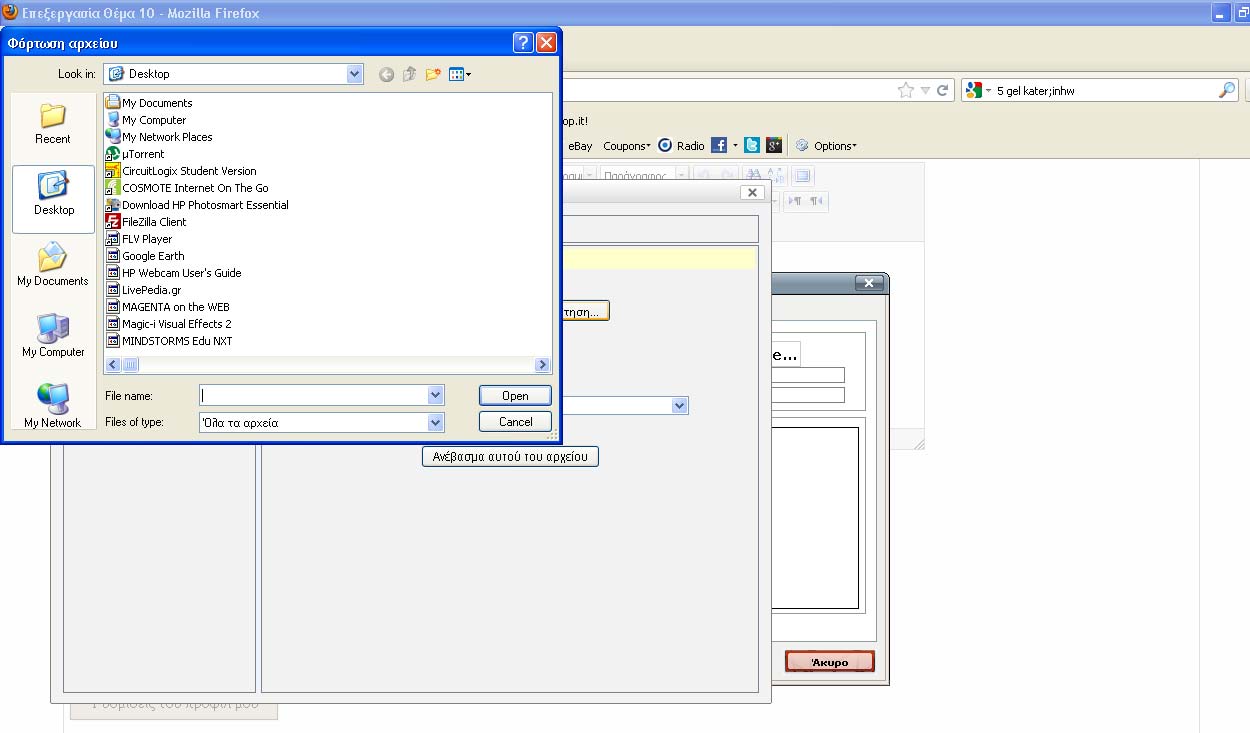
Task: Click the Facebook toolbar icon
Action: 719,146
